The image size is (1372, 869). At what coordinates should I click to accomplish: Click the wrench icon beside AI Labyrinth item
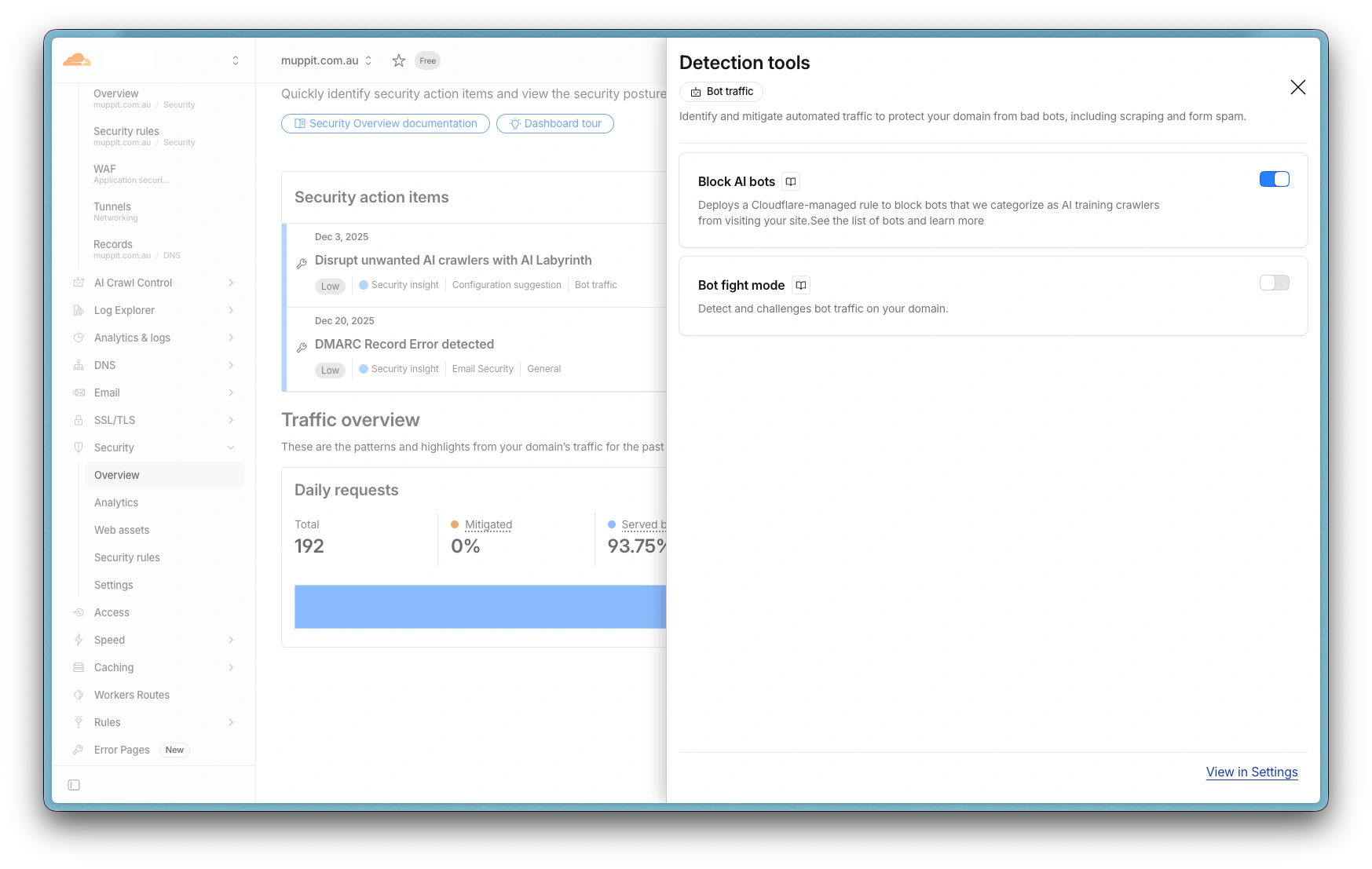(x=302, y=264)
